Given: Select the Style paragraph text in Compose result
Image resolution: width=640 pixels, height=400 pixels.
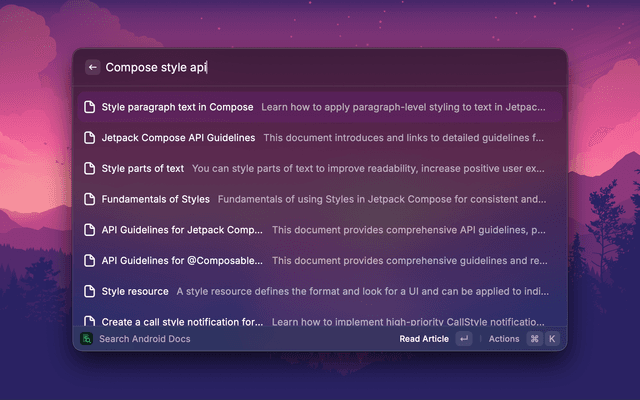Looking at the screenshot, I should (x=320, y=107).
